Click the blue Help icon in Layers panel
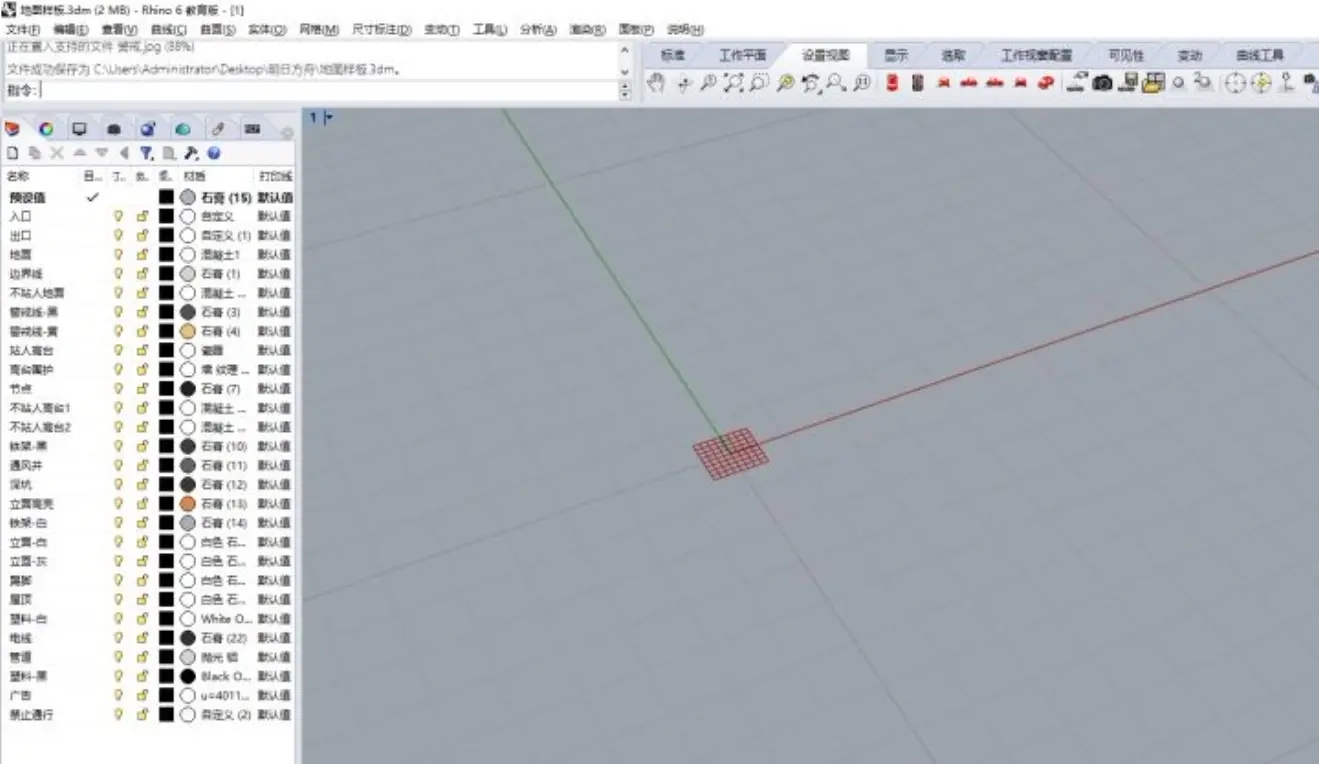This screenshot has width=1319, height=764. [214, 153]
